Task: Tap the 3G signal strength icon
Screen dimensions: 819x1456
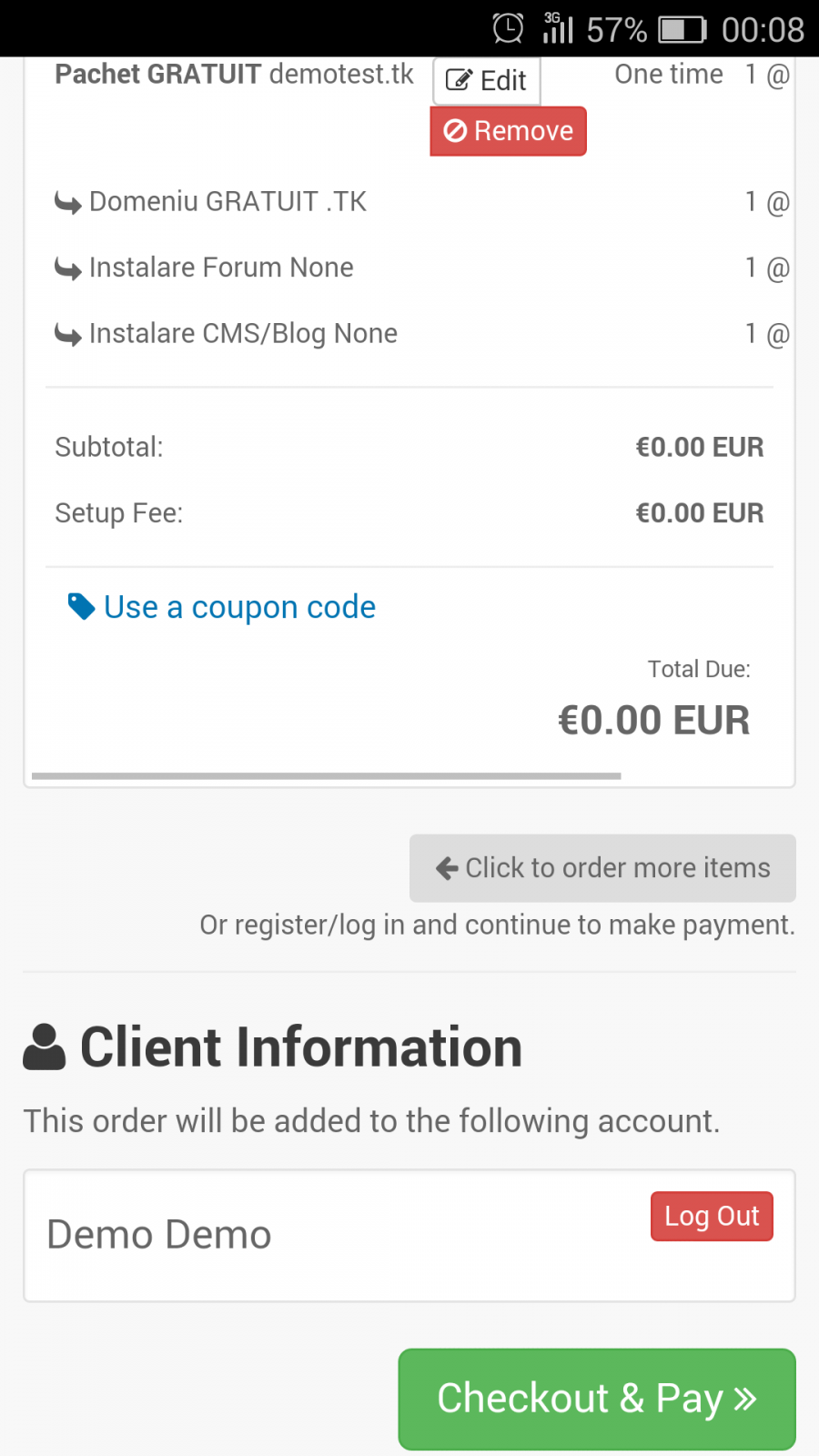Action: tap(558, 28)
